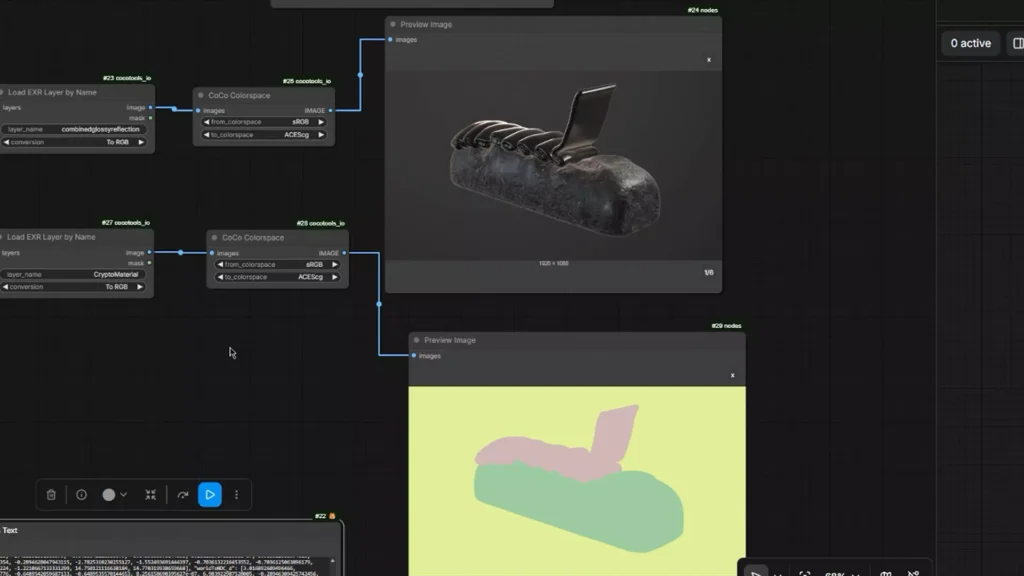This screenshot has width=1024, height=576.
Task: Collapse the lower CoCo Colorspace node via its dot
Action: coord(215,238)
